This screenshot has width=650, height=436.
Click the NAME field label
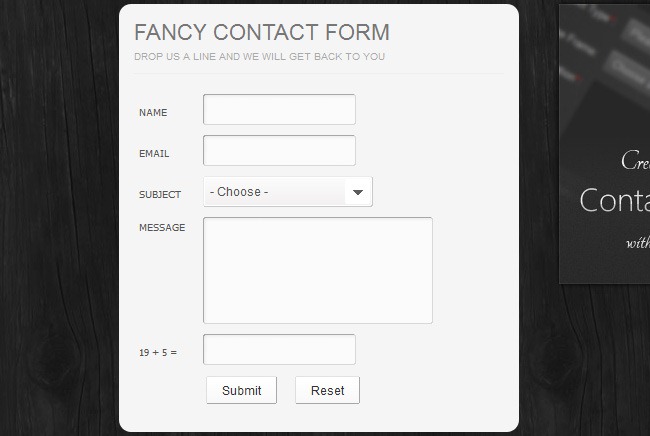coord(153,113)
